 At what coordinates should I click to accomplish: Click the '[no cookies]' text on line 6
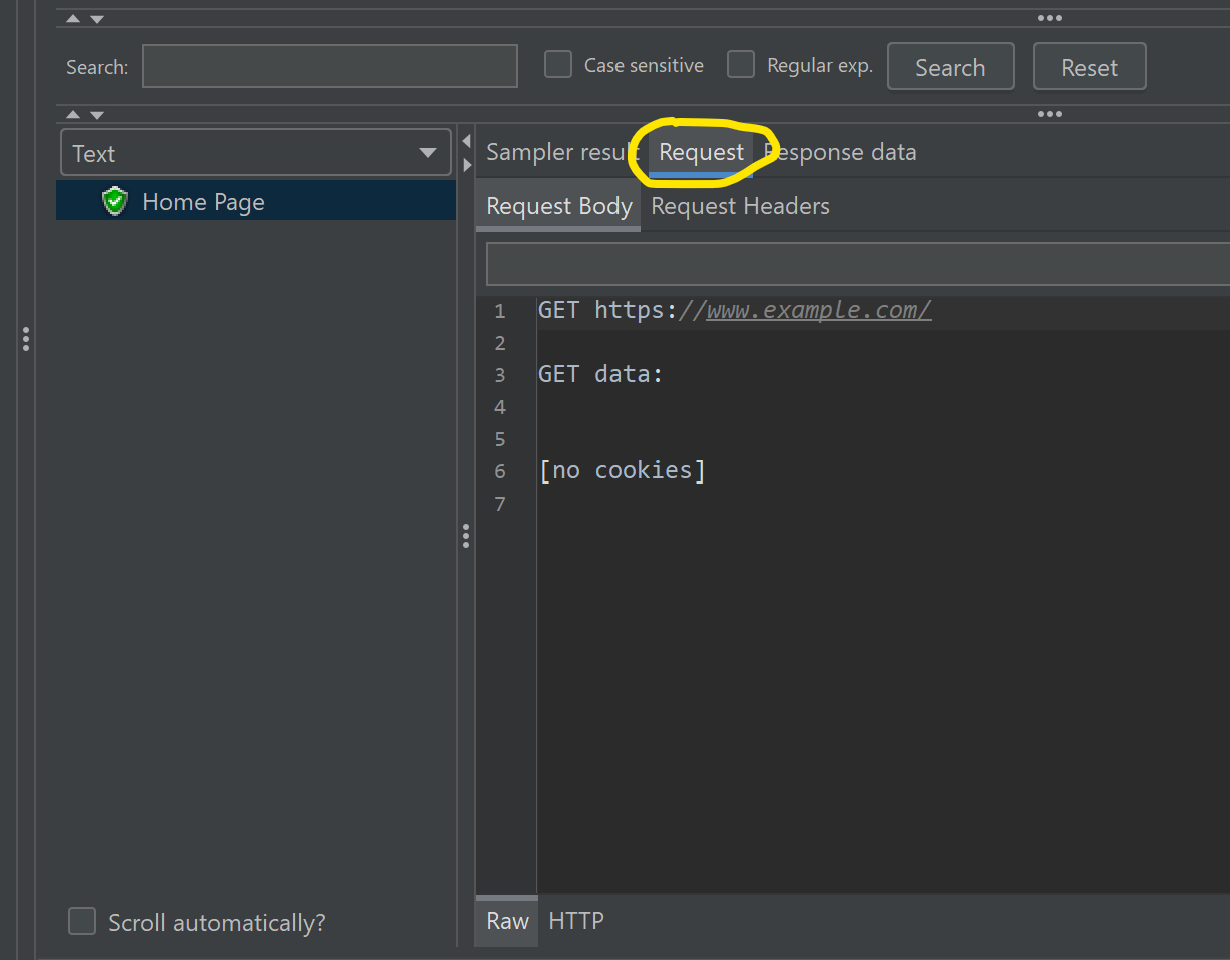click(x=622, y=470)
